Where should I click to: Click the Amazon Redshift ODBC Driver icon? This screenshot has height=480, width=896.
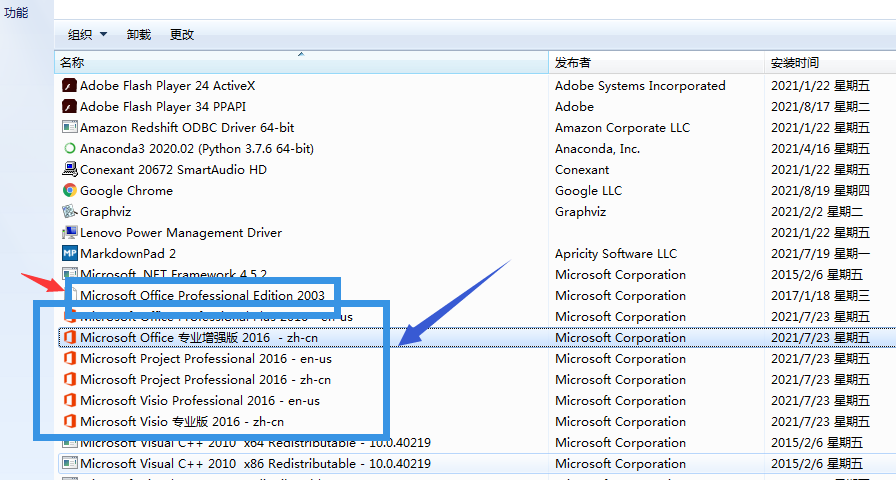pyautogui.click(x=69, y=128)
